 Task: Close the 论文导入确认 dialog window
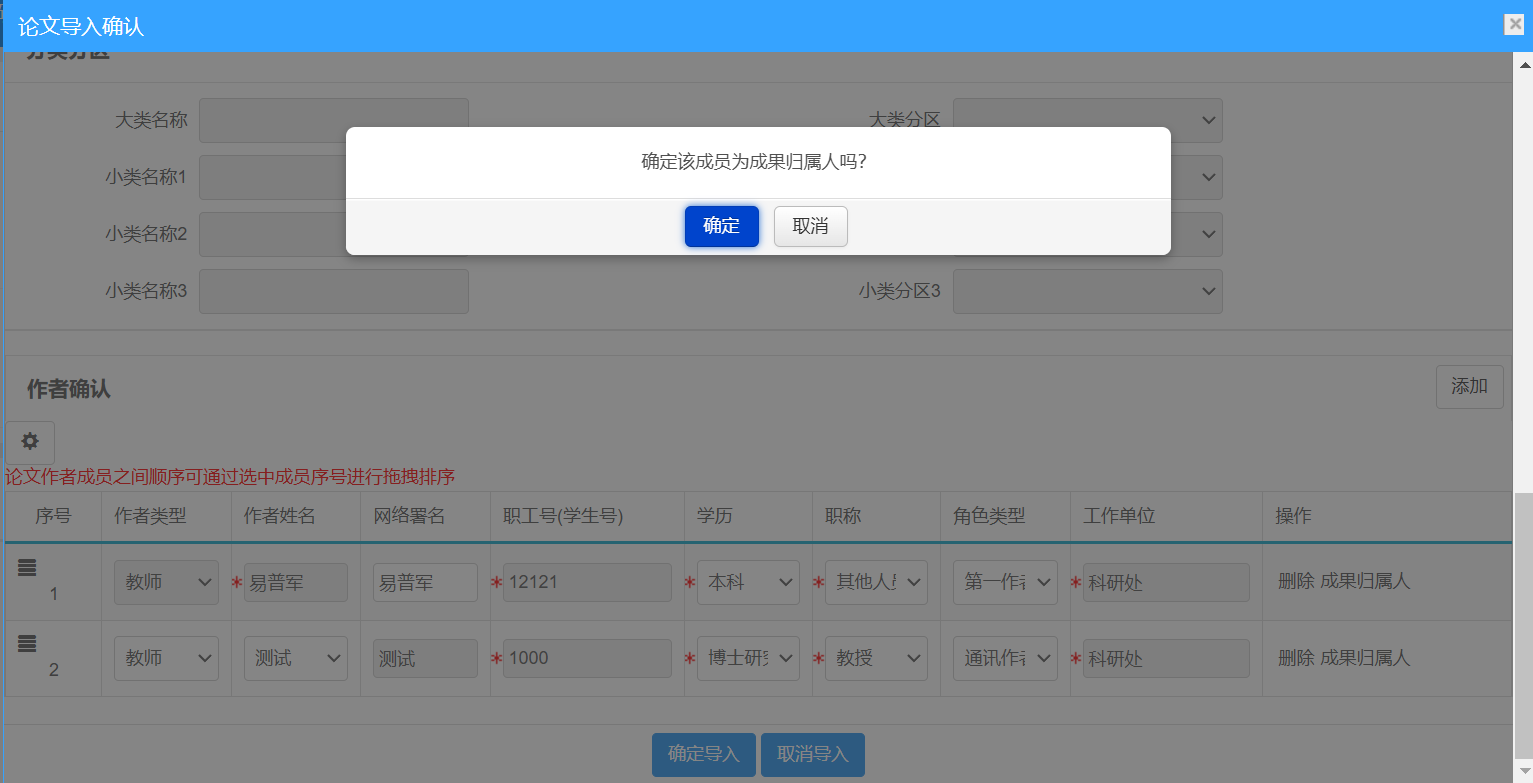(x=1515, y=25)
